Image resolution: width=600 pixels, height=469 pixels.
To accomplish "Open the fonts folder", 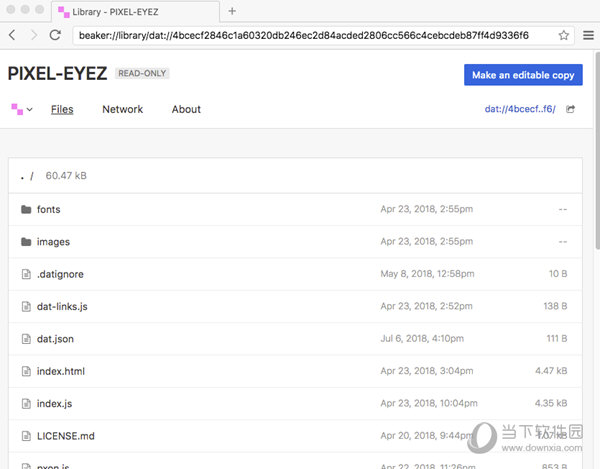I will 49,209.
